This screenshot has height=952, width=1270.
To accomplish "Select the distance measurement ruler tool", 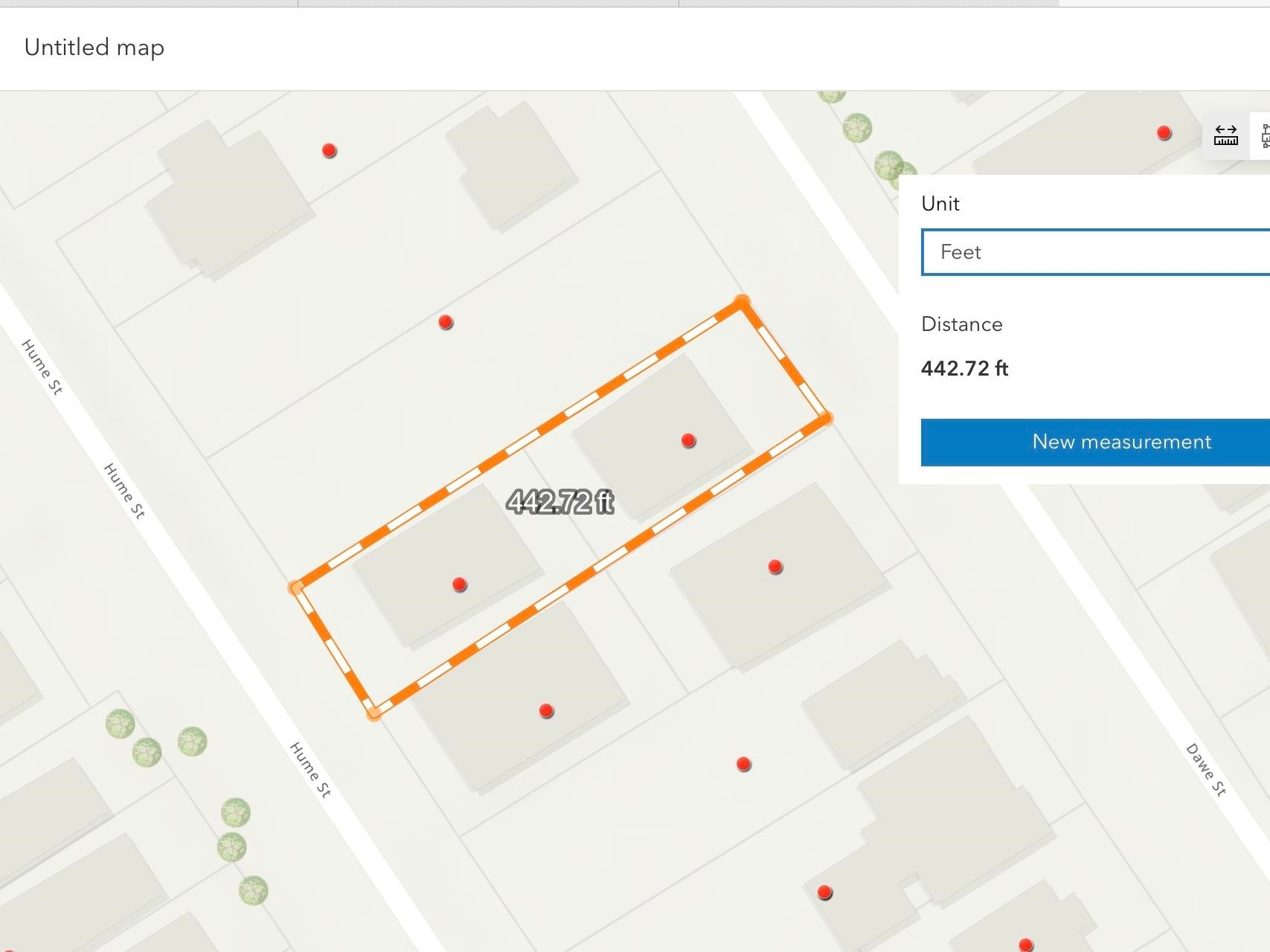I will [x=1225, y=135].
